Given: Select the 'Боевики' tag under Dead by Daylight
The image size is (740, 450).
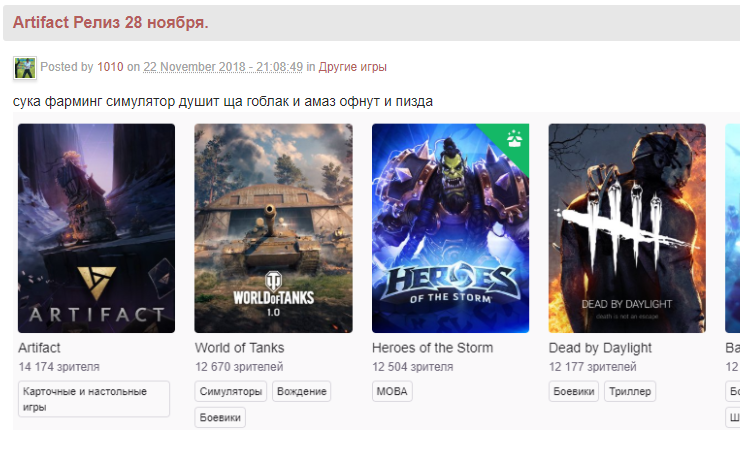Looking at the screenshot, I should (573, 392).
